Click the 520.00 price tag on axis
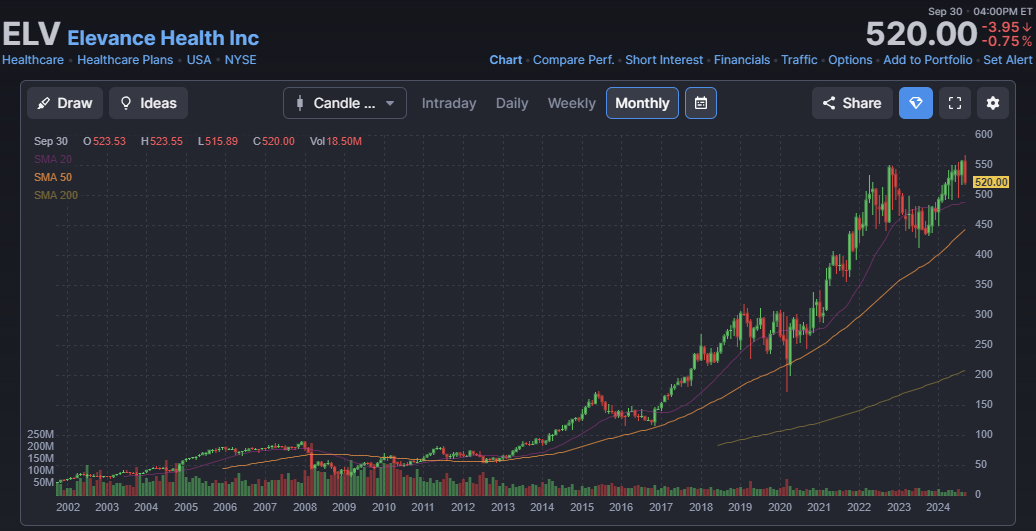The width and height of the screenshot is (1036, 531). coord(991,182)
